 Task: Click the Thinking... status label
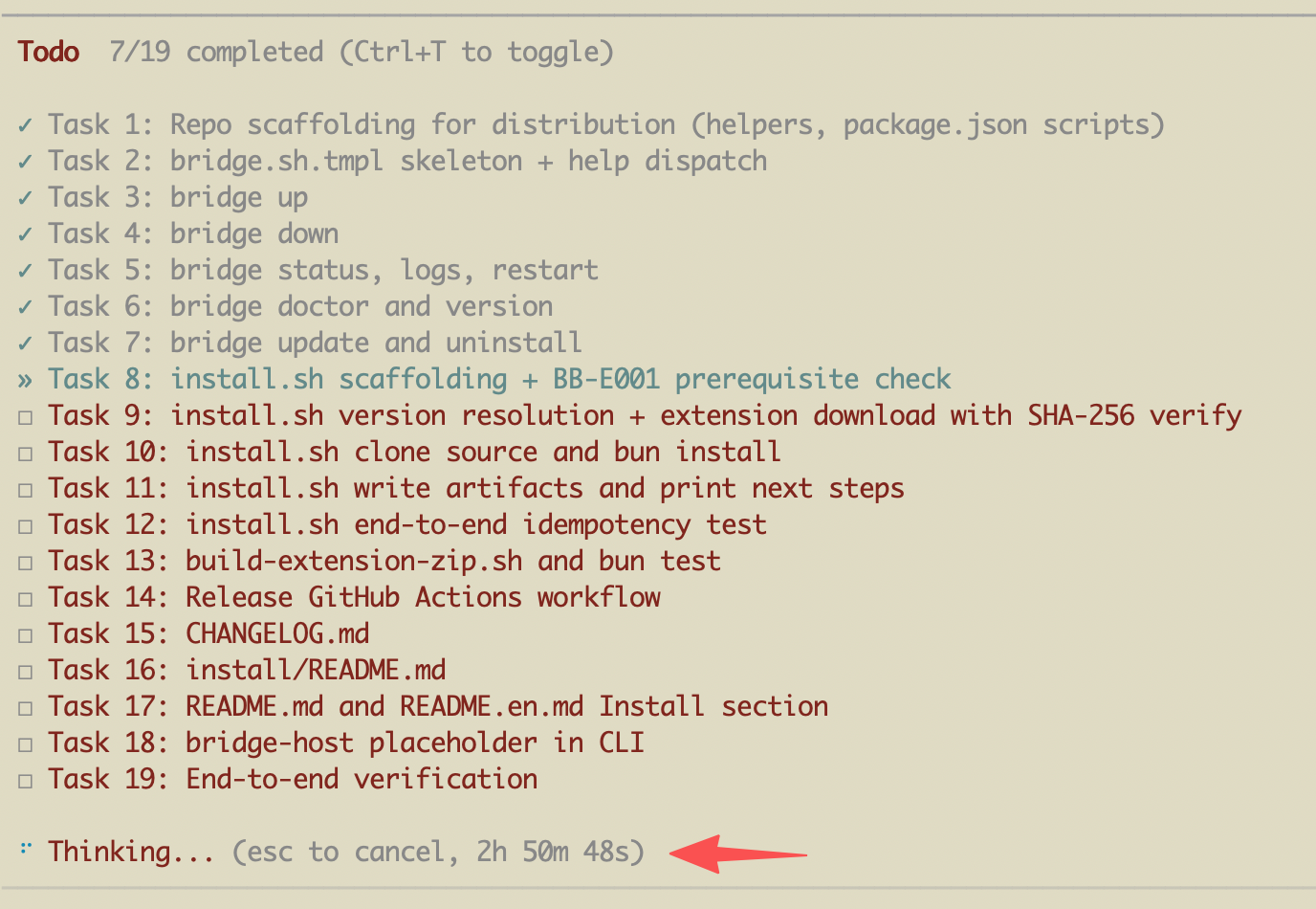pyautogui.click(x=131, y=852)
